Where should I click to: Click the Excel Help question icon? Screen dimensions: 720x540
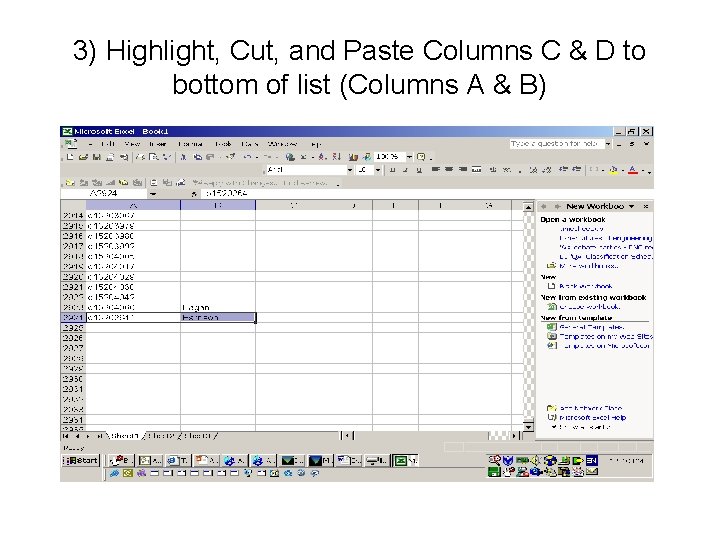421,157
